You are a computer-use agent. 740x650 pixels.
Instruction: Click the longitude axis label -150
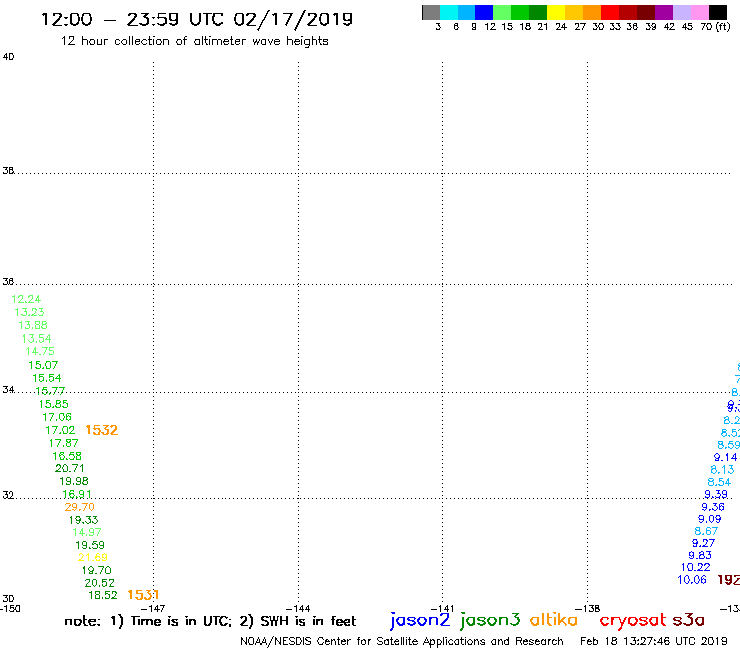pos(10,608)
